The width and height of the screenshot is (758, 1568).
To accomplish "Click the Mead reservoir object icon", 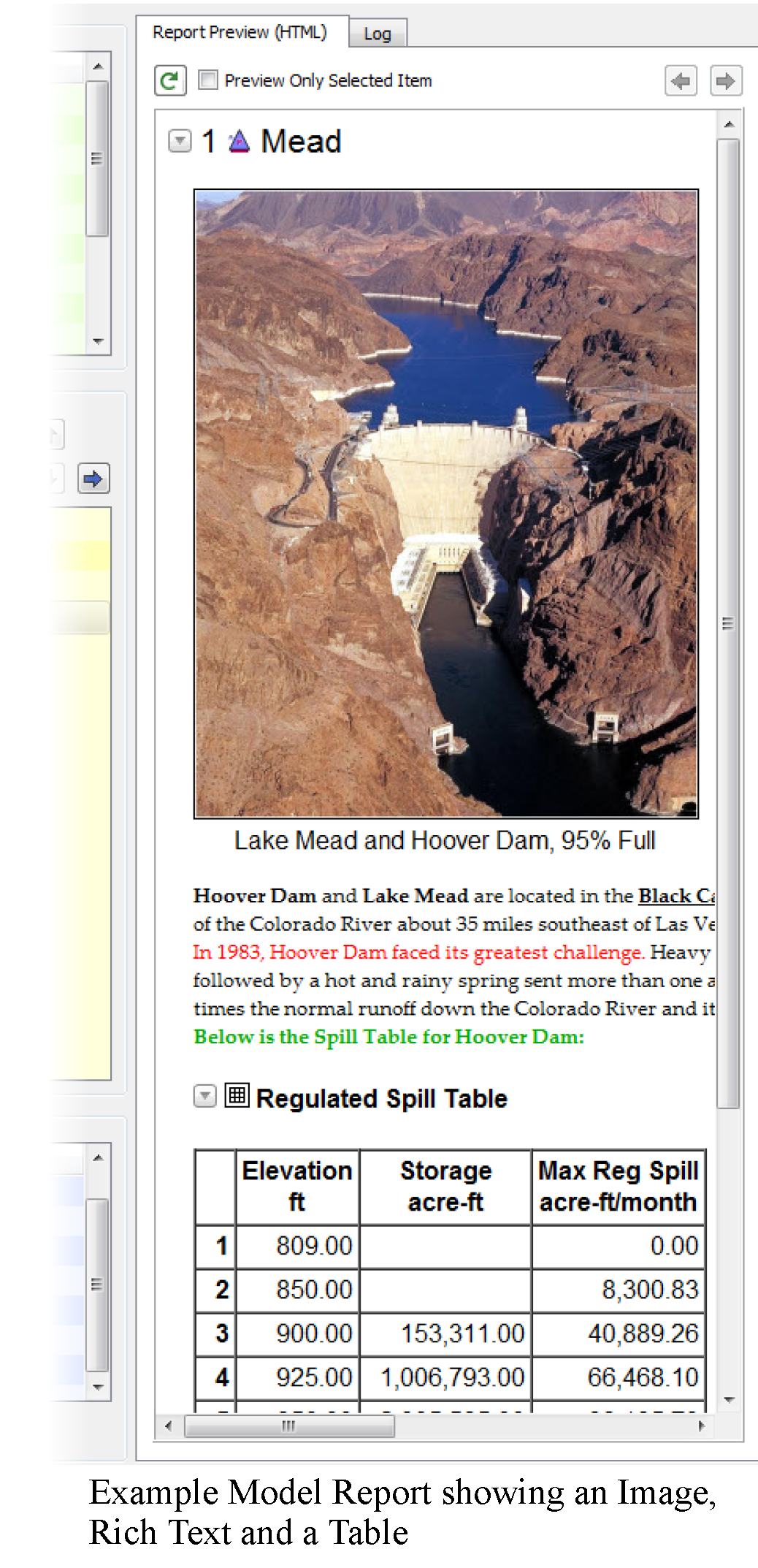I will (239, 141).
